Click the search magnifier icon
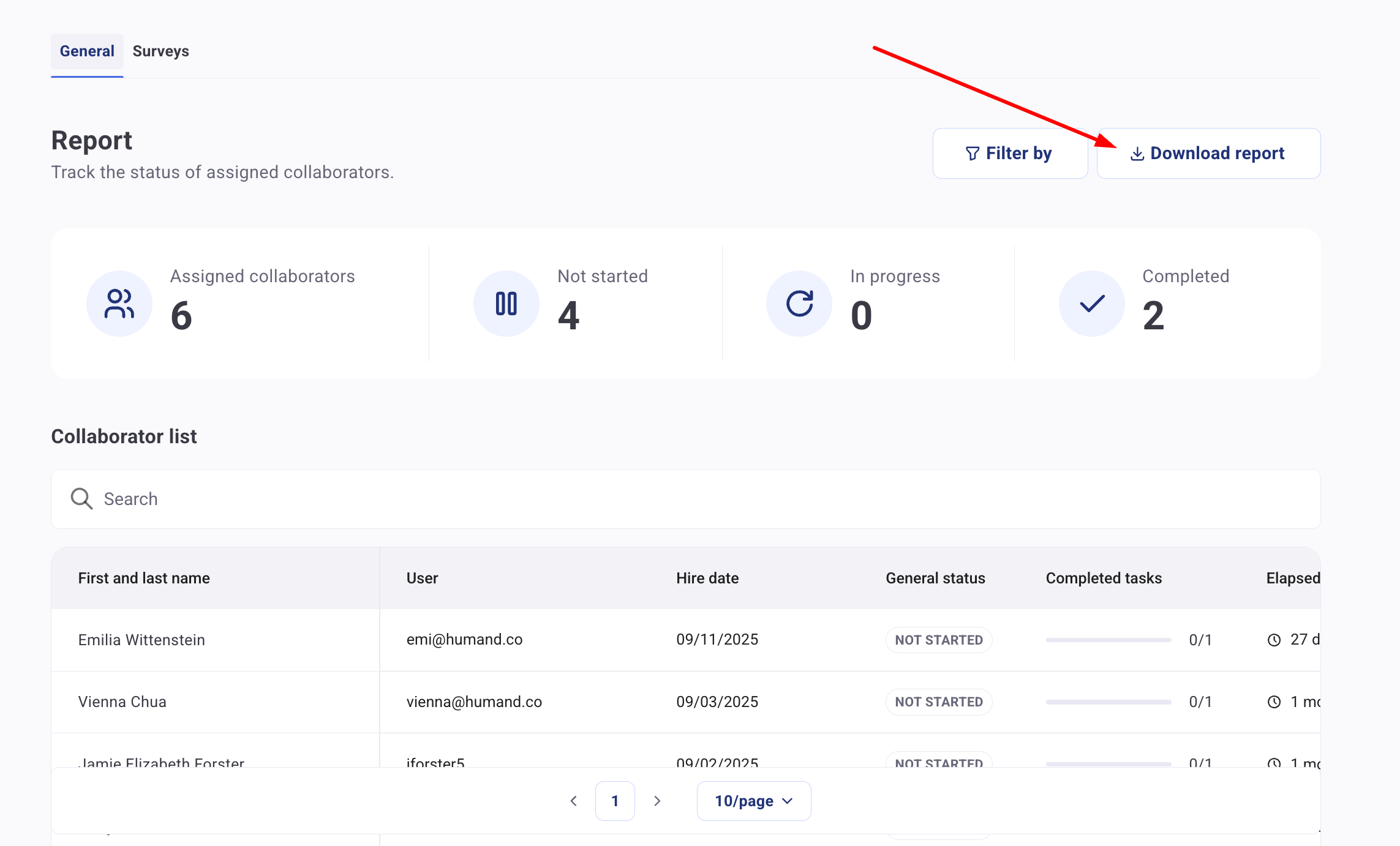The height and width of the screenshot is (846, 1400). point(81,499)
